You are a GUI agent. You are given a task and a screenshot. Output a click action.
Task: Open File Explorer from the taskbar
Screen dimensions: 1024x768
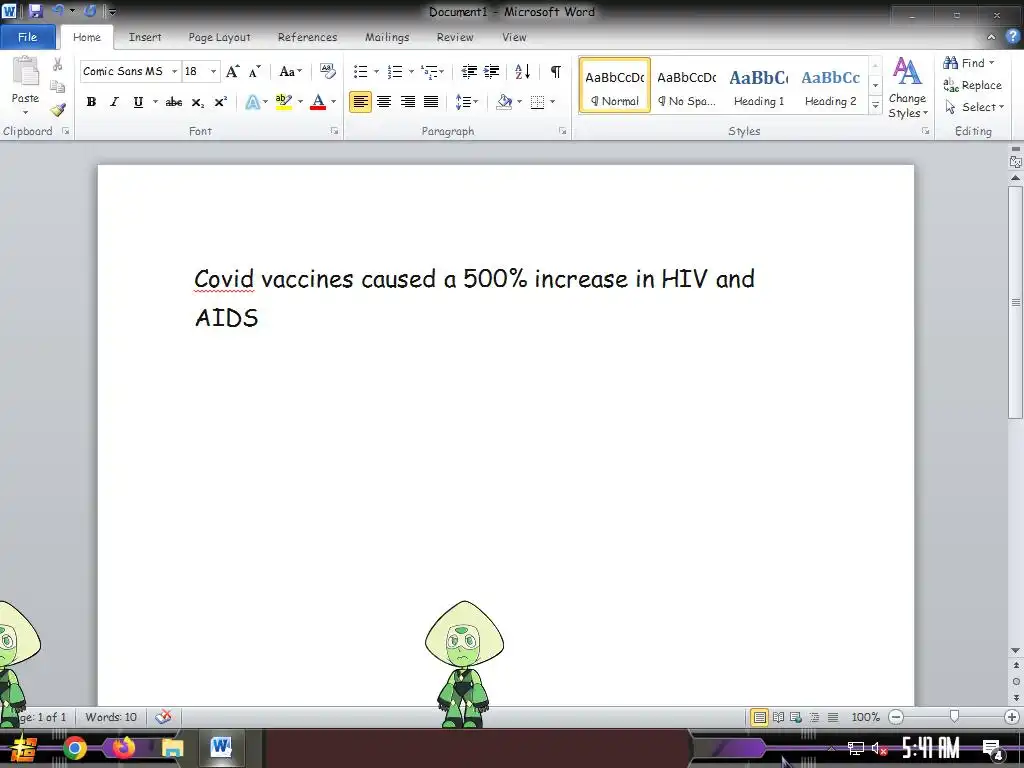tap(172, 748)
